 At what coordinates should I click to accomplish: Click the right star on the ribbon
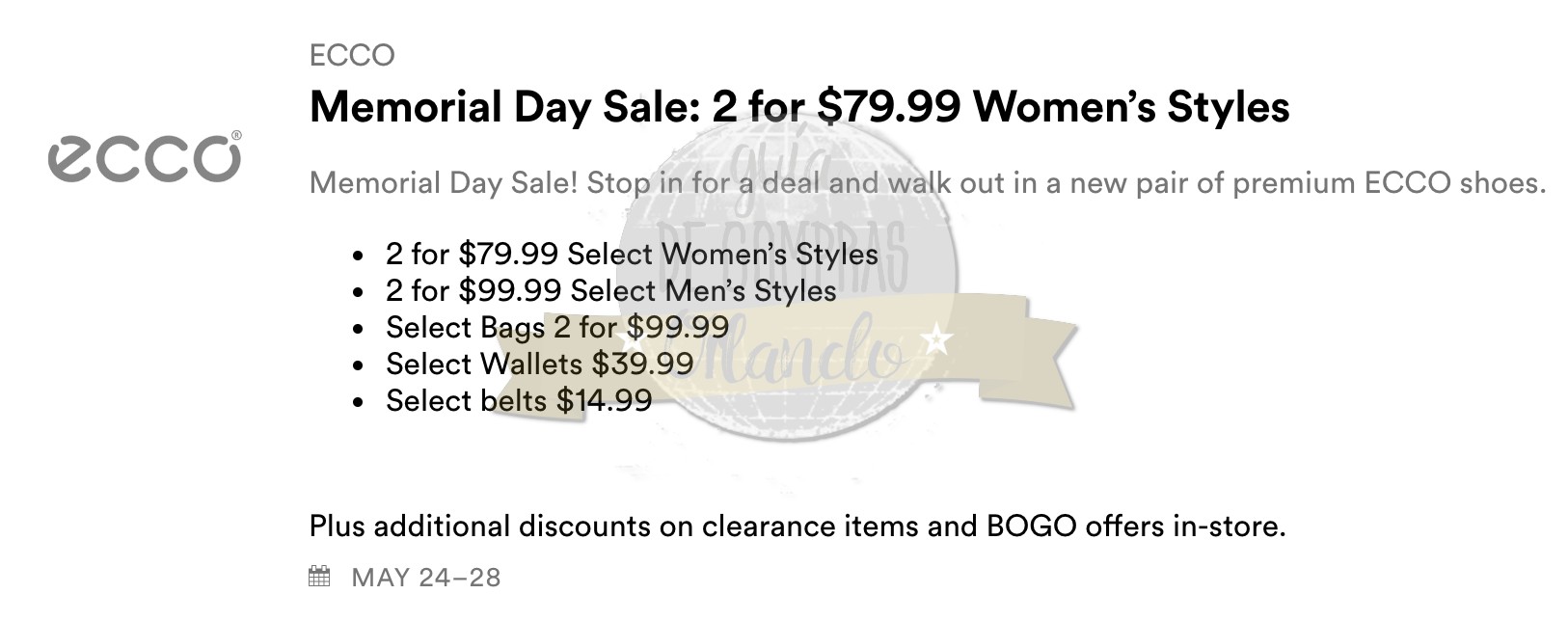[936, 339]
